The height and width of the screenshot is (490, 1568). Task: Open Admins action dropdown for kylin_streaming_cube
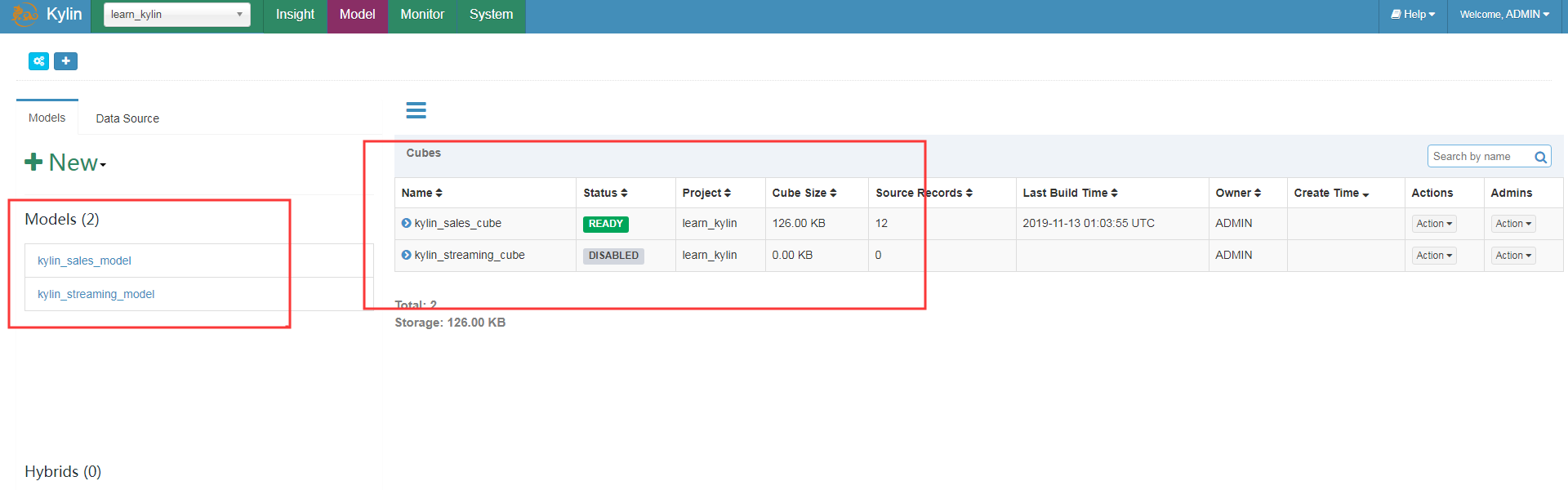point(1513,256)
